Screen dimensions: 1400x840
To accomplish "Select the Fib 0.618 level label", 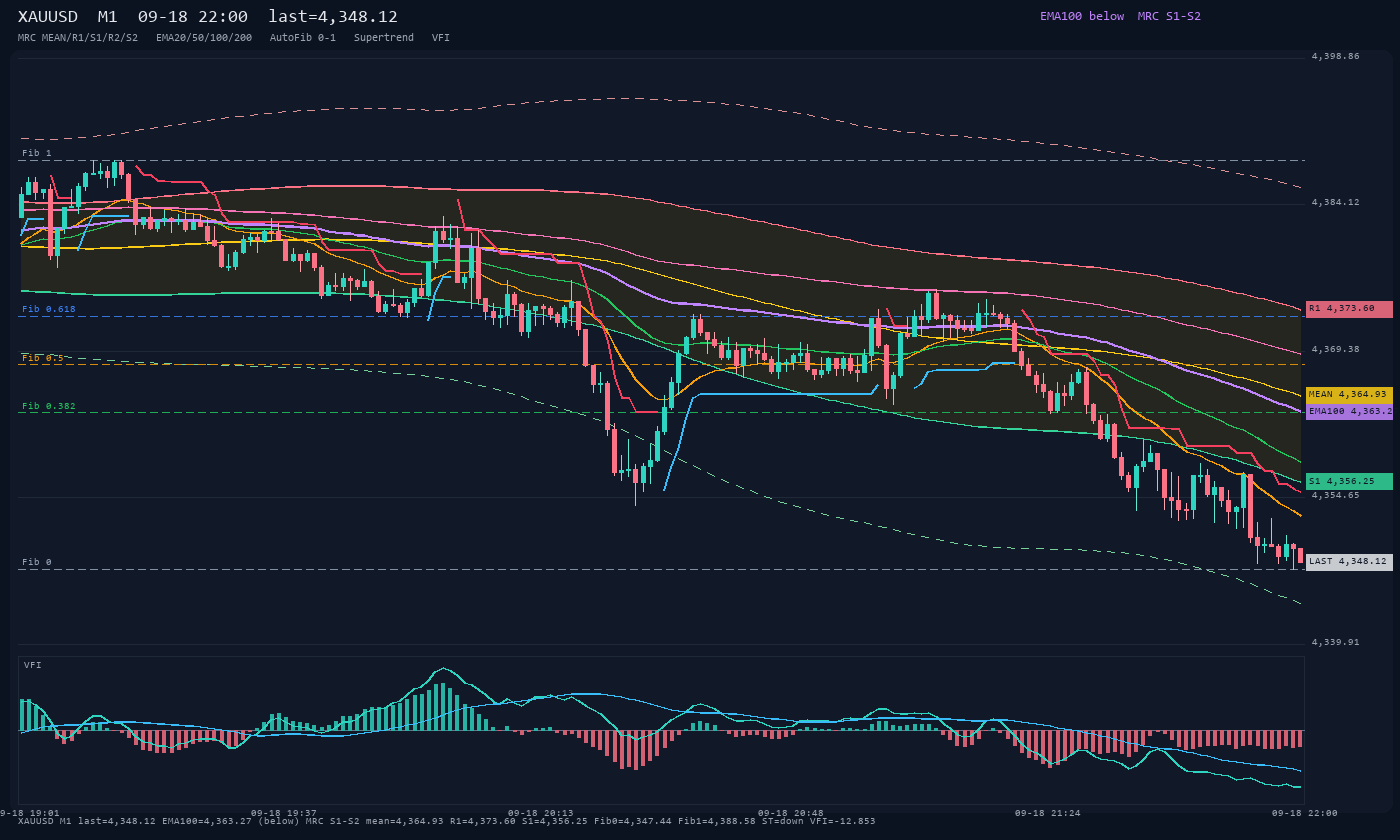I will [x=49, y=309].
